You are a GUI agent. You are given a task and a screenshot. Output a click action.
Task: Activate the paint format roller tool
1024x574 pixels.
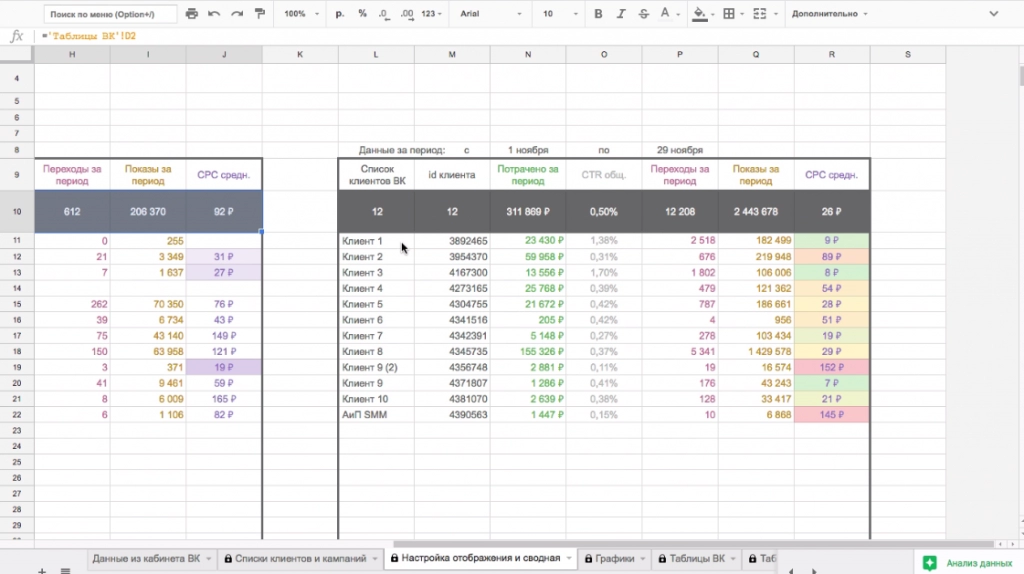pos(260,14)
